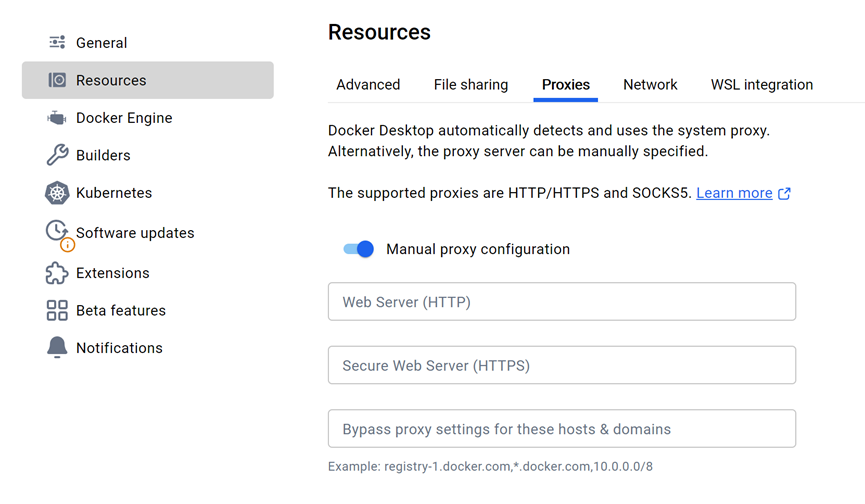865x504 pixels.
Task: Open the Learn more link
Action: click(734, 193)
